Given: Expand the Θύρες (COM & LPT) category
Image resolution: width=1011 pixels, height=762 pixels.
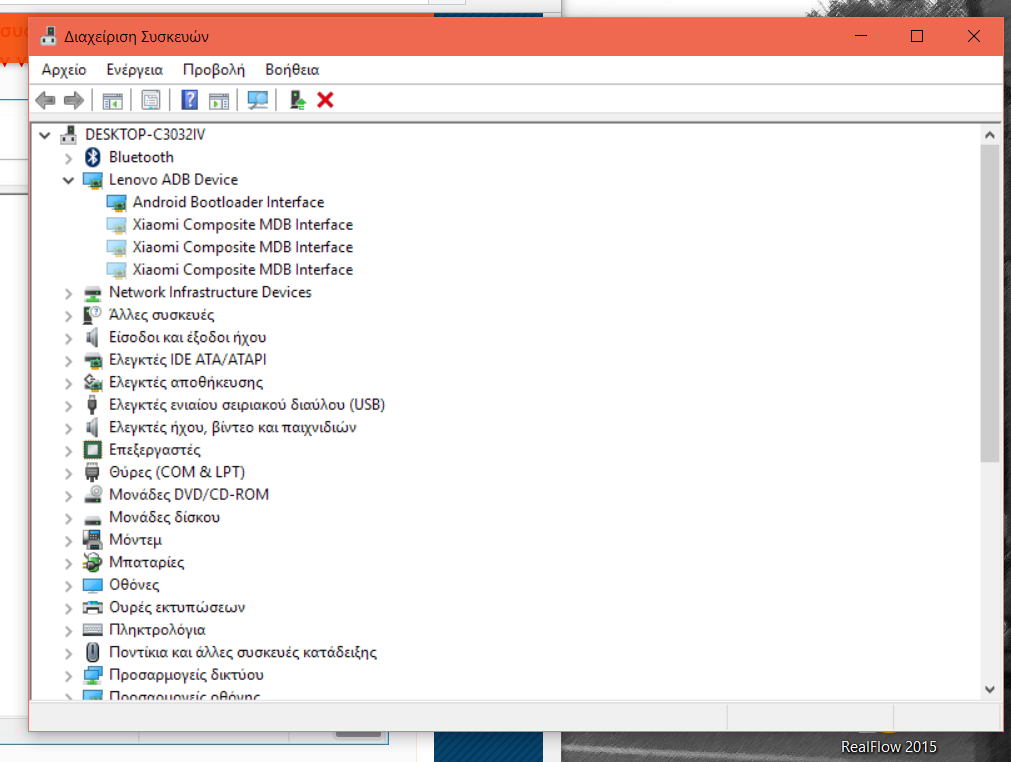Looking at the screenshot, I should pos(68,473).
